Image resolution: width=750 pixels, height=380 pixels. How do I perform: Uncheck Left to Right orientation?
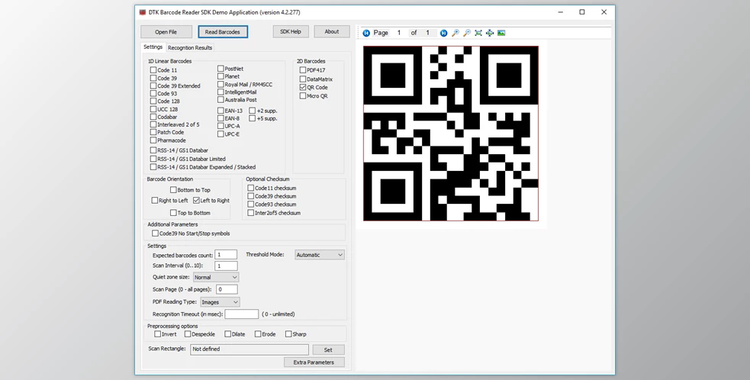(x=196, y=201)
